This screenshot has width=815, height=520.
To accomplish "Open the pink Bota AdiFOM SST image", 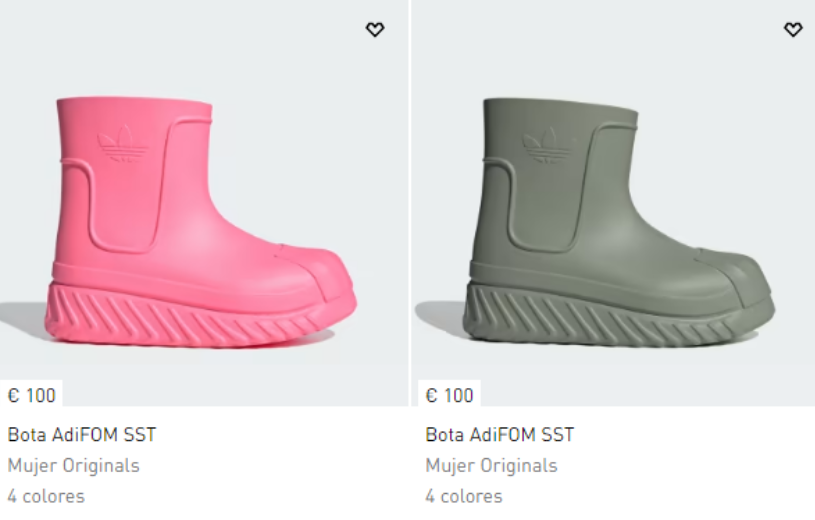I will pyautogui.click(x=204, y=203).
